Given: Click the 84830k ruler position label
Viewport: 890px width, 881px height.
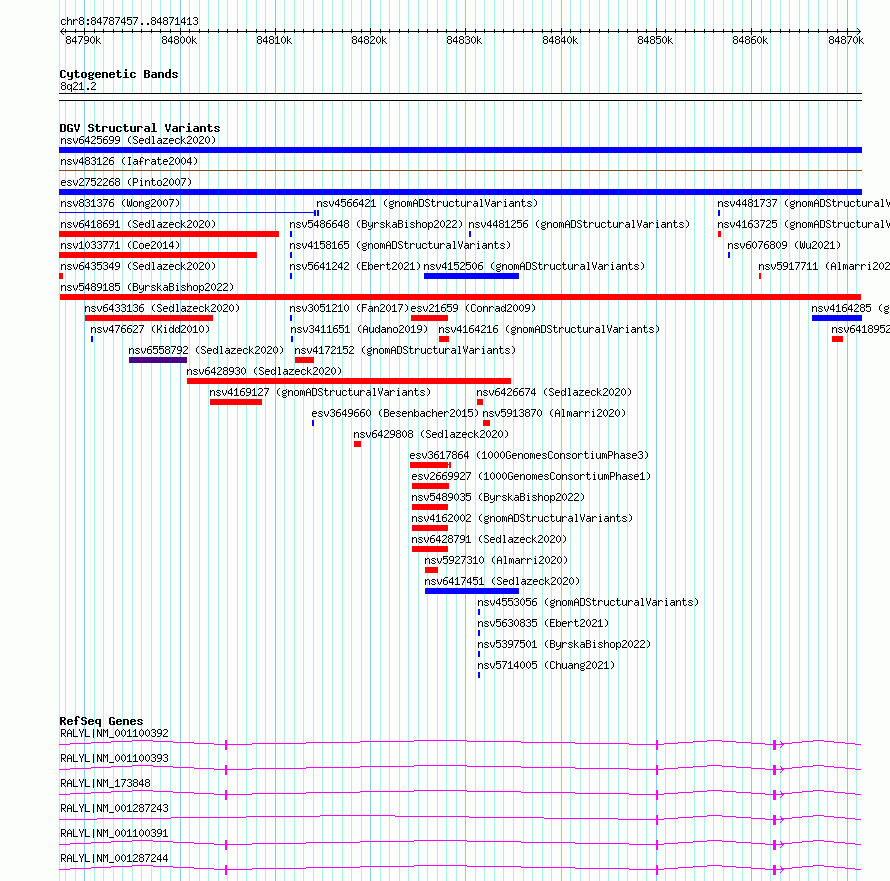Looking at the screenshot, I should [x=464, y=40].
